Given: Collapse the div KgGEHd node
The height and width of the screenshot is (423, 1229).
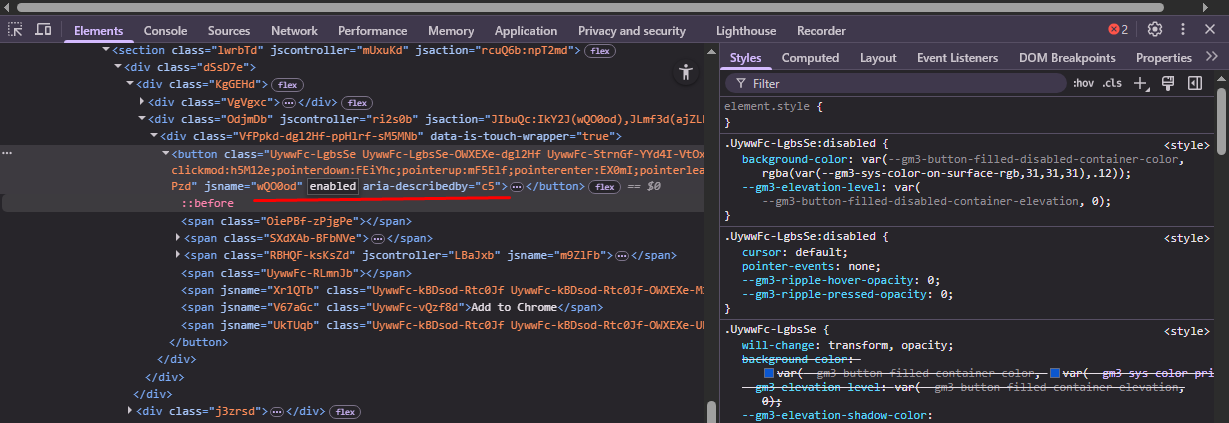Looking at the screenshot, I should coord(131,84).
